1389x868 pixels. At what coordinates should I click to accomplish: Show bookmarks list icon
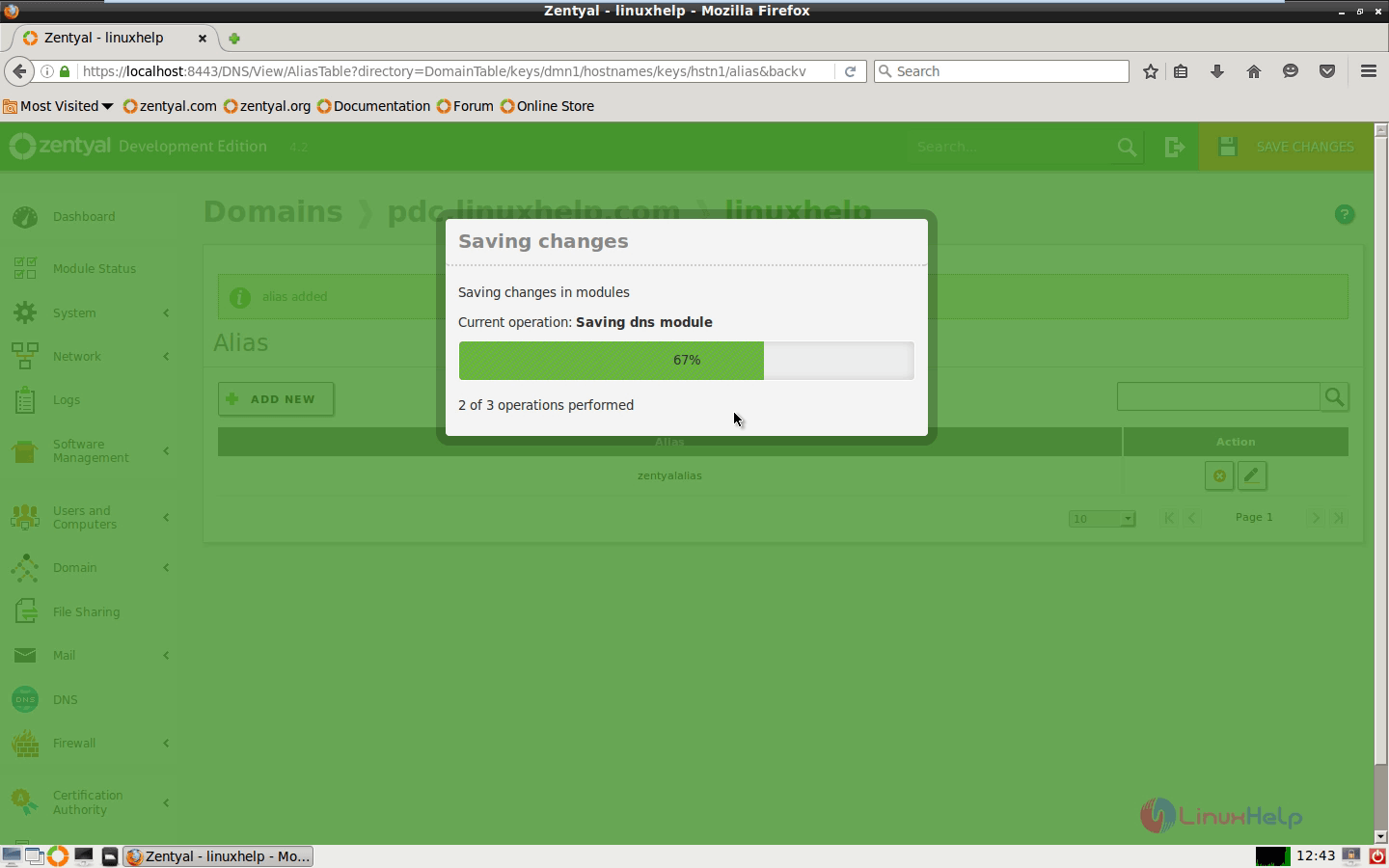pyautogui.click(x=1181, y=71)
